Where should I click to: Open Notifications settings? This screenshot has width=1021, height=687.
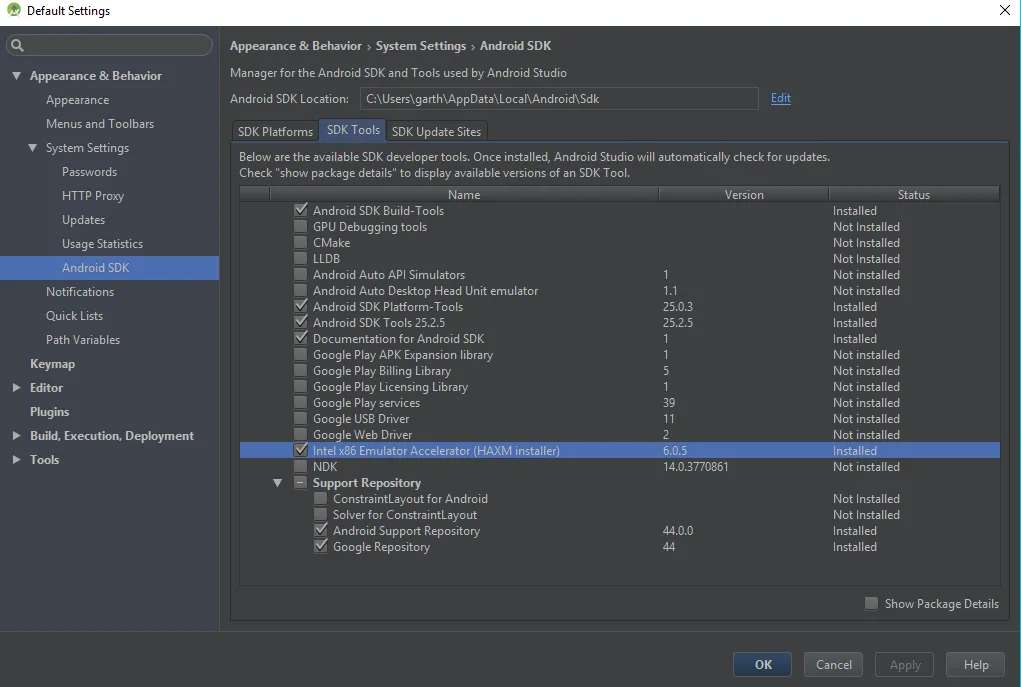click(x=79, y=292)
